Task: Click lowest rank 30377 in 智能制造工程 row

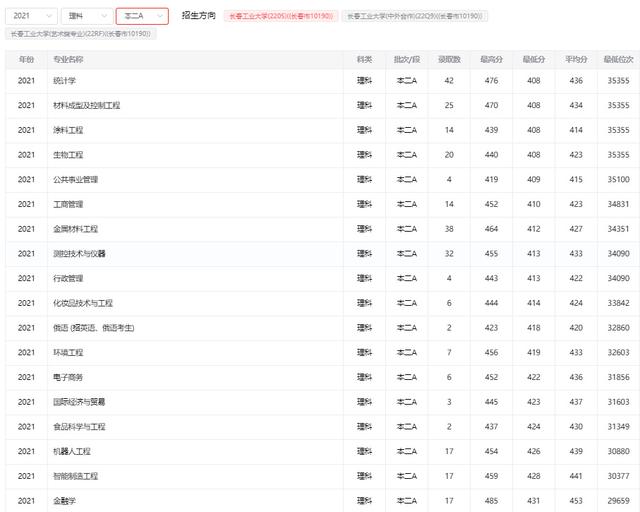Action: point(618,476)
